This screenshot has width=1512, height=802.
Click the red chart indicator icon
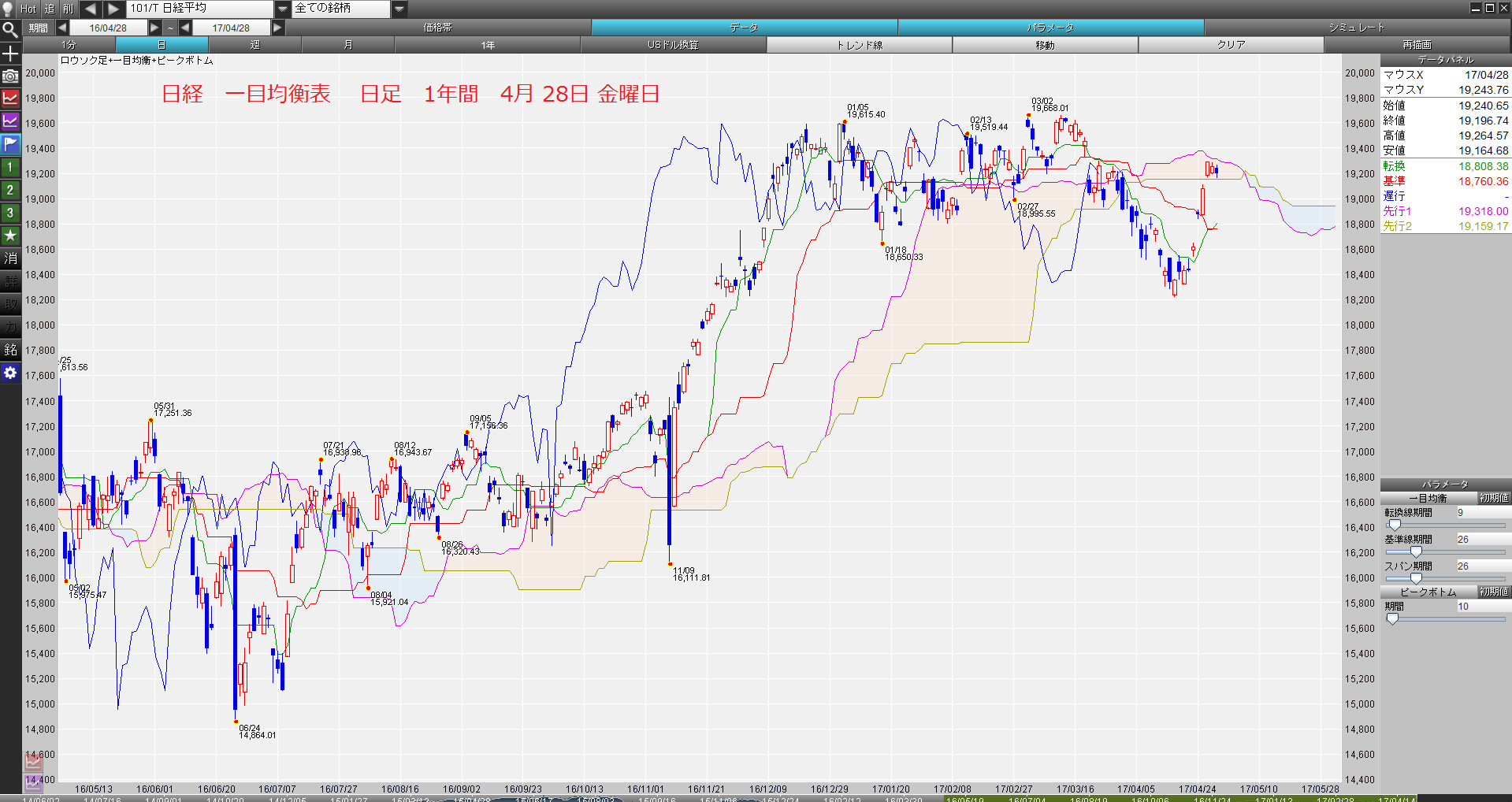click(x=10, y=98)
